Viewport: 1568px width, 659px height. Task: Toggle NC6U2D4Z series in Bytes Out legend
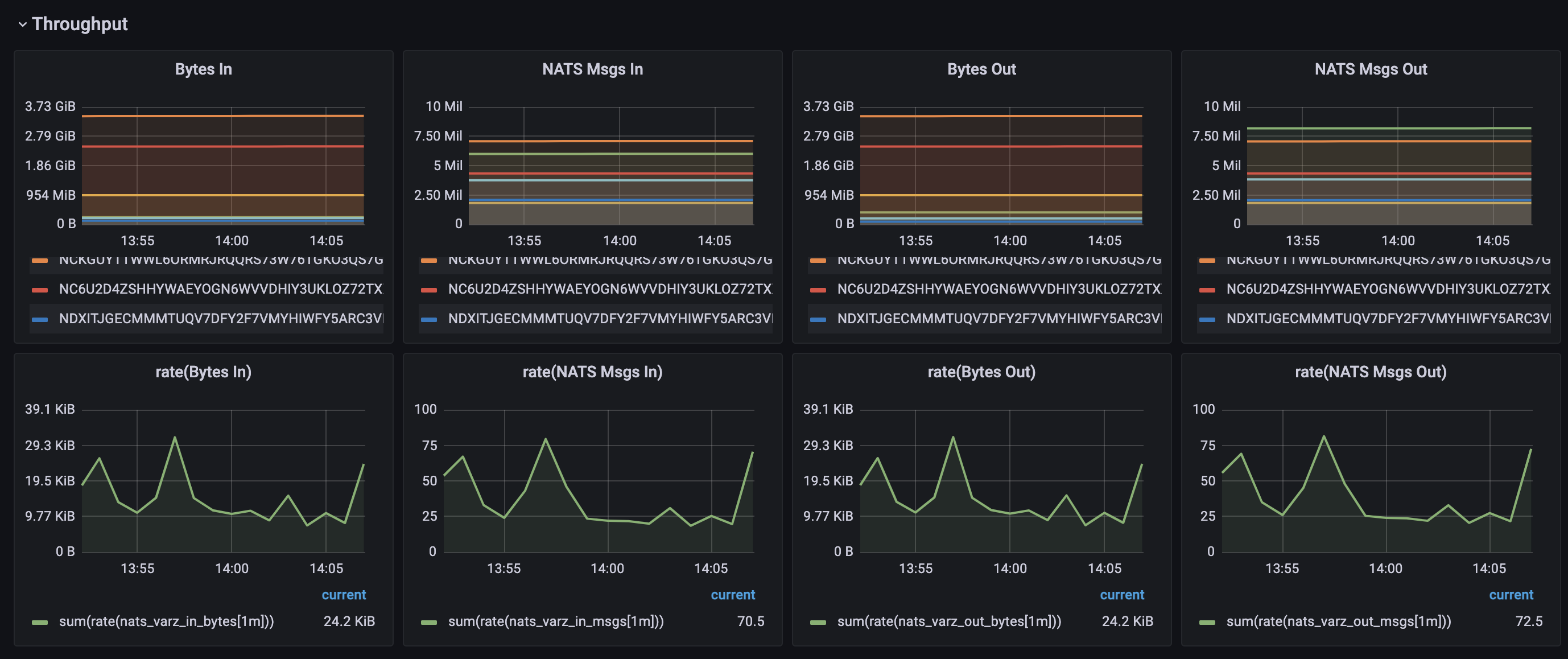pos(998,289)
